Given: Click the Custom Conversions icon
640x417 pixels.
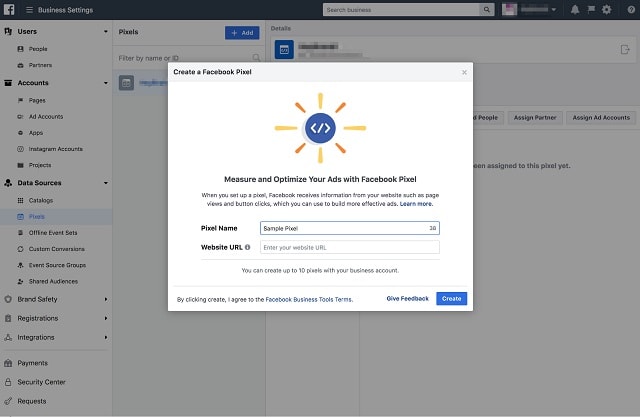Looking at the screenshot, I should point(20,249).
